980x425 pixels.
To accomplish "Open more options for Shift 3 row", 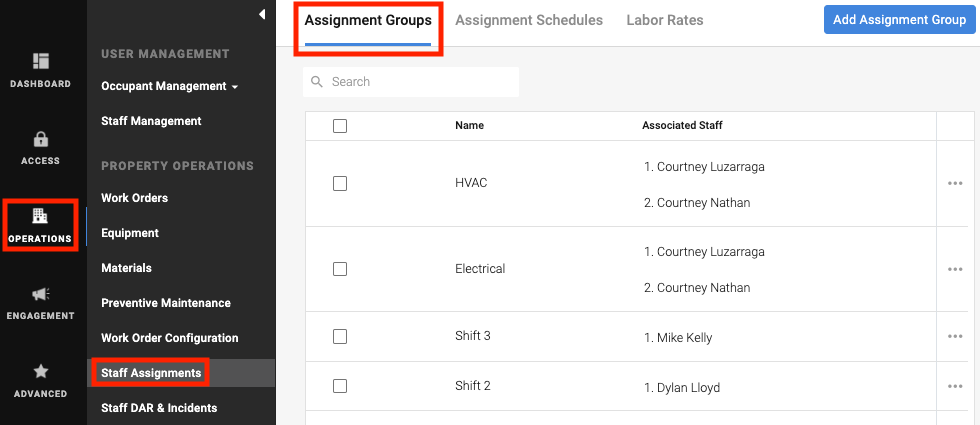I will [x=955, y=337].
